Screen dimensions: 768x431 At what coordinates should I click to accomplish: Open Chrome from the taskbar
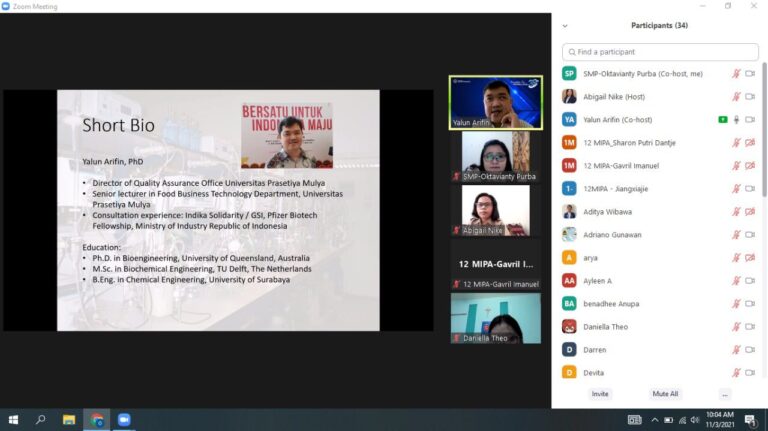(x=96, y=420)
